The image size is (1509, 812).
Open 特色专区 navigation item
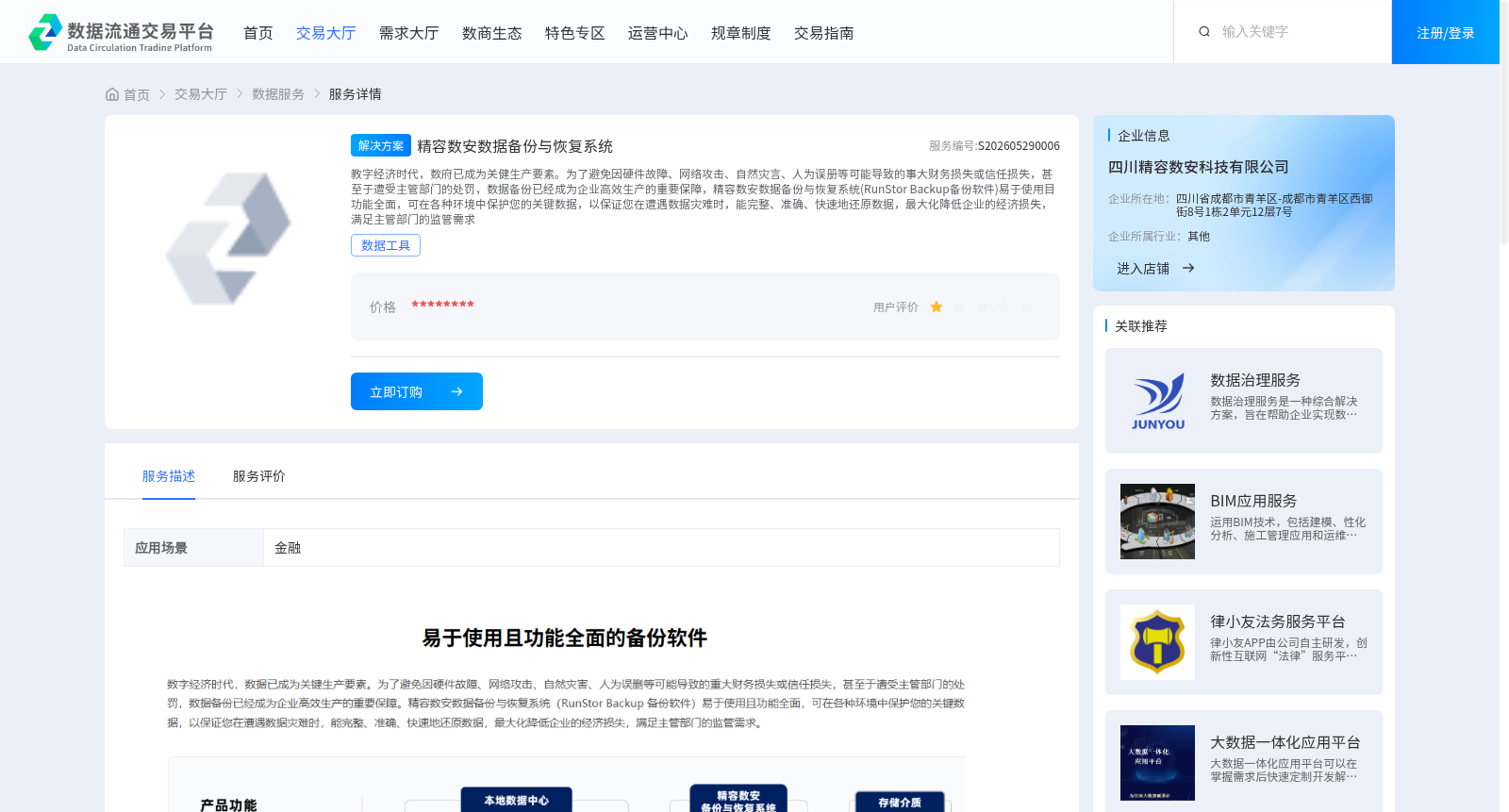click(x=574, y=33)
